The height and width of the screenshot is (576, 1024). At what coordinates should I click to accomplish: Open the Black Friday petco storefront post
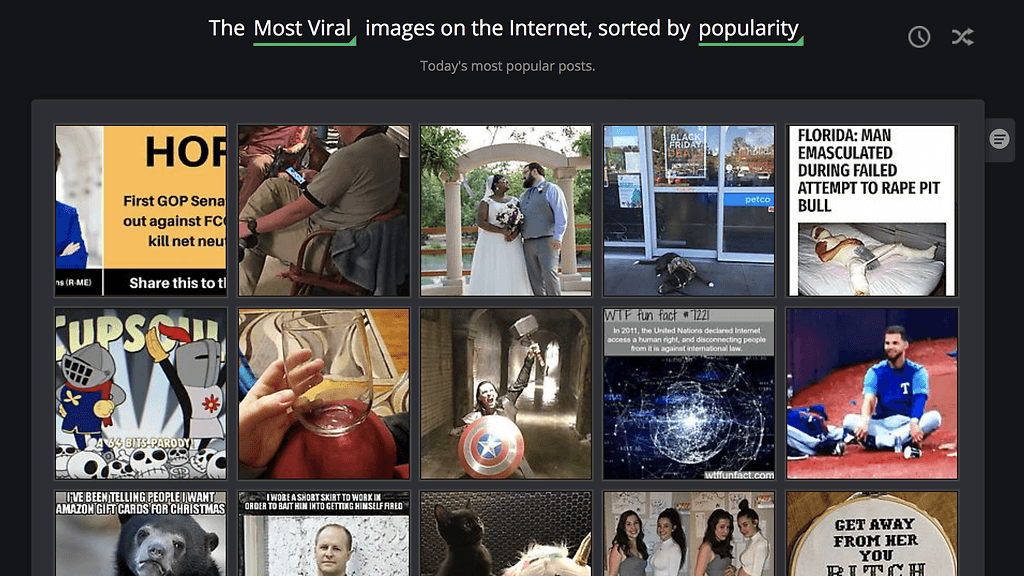[x=689, y=211]
